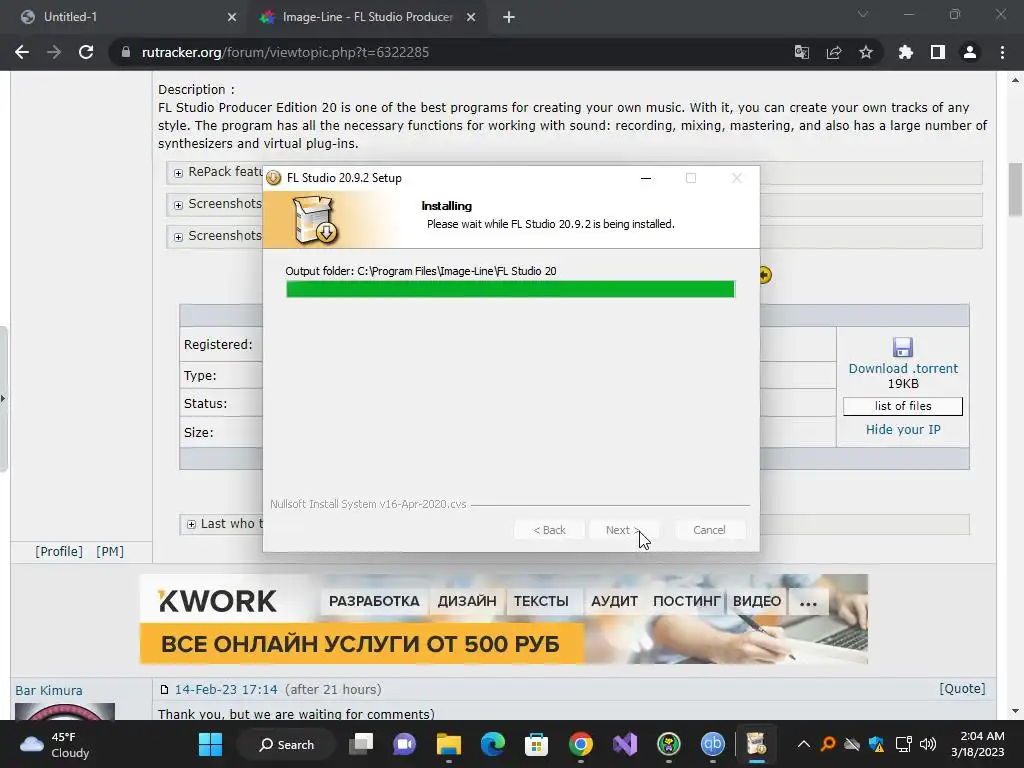
Task: Open the Chrome extensions puzzle icon
Action: coord(905,52)
